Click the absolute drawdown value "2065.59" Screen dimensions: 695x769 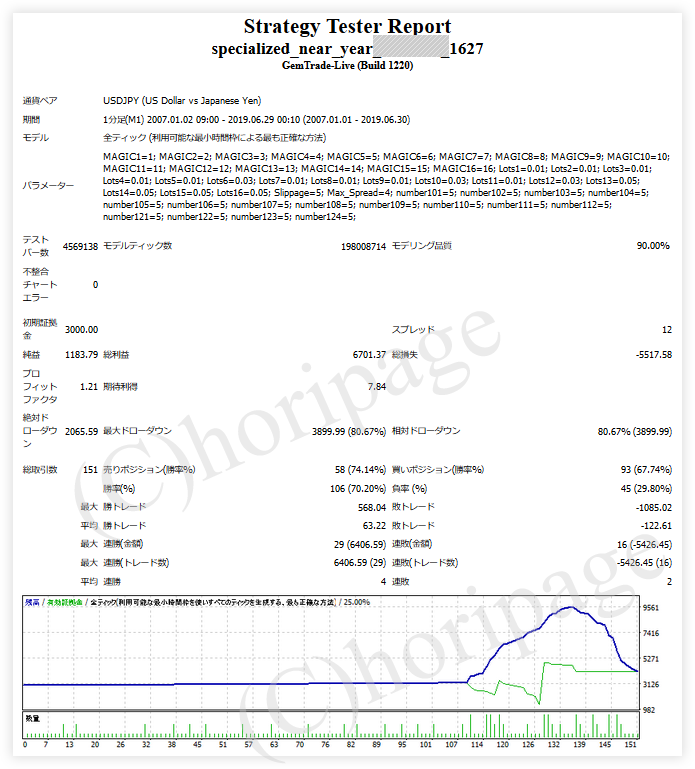81,432
